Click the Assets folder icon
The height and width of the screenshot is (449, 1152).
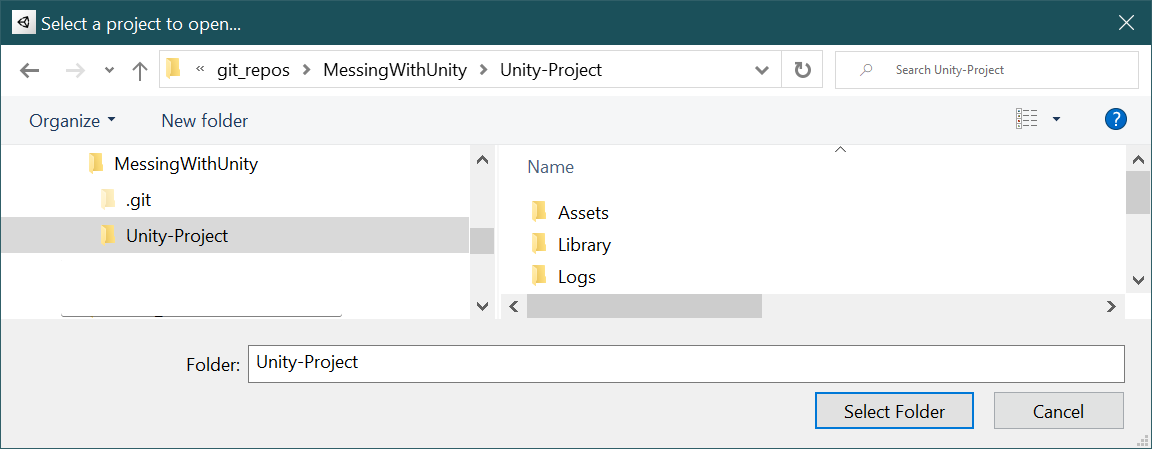point(539,212)
